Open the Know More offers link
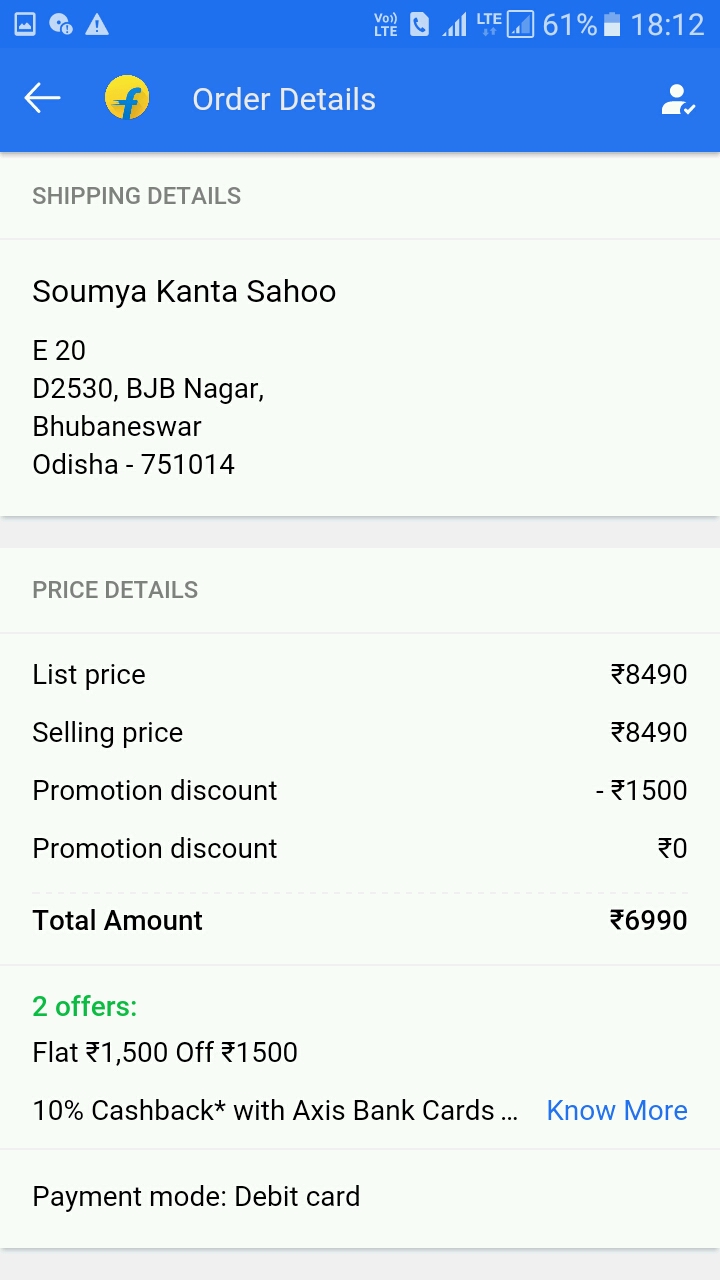This screenshot has width=720, height=1280. 616,1110
